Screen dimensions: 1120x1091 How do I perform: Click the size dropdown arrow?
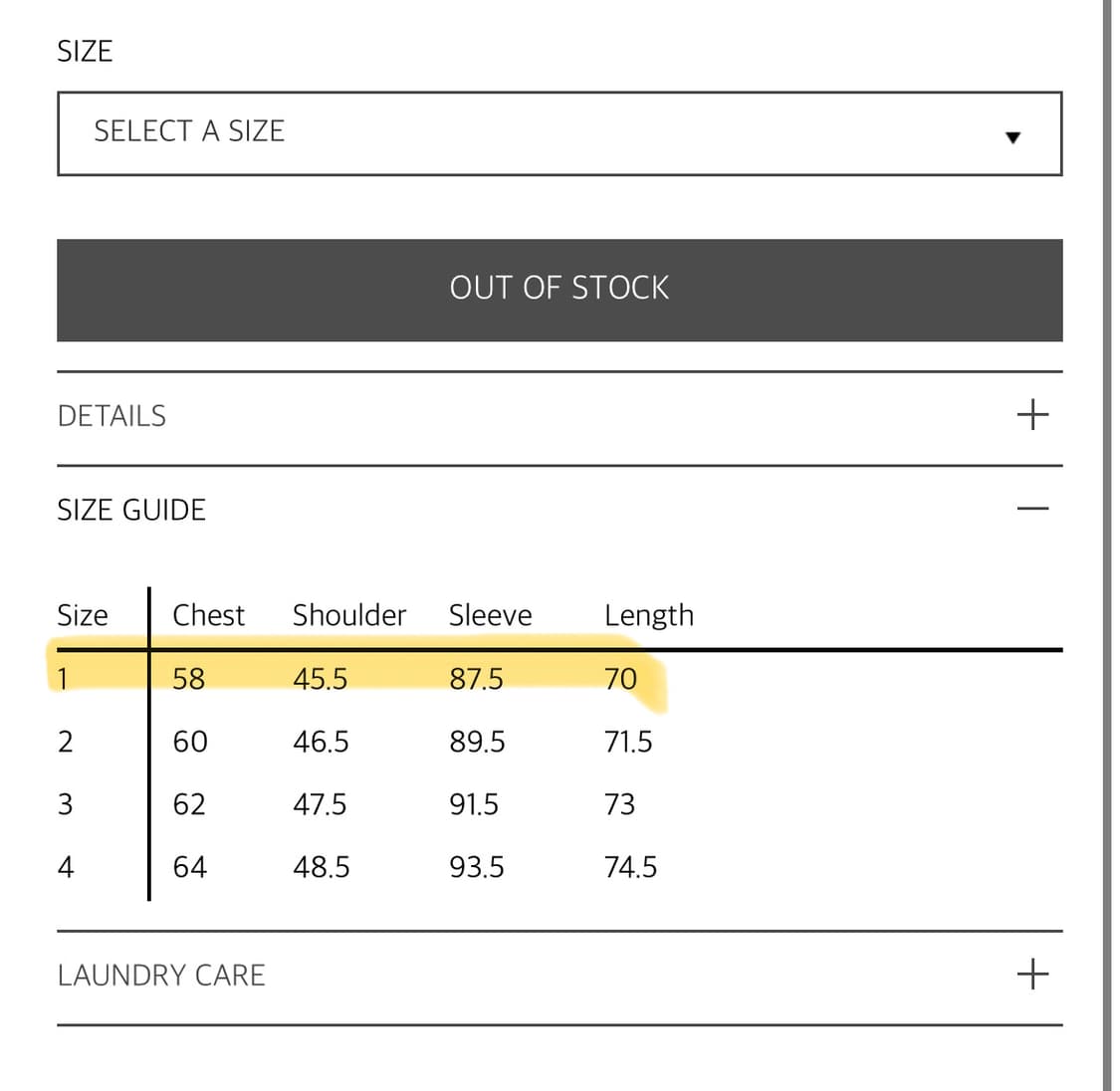coord(1012,137)
